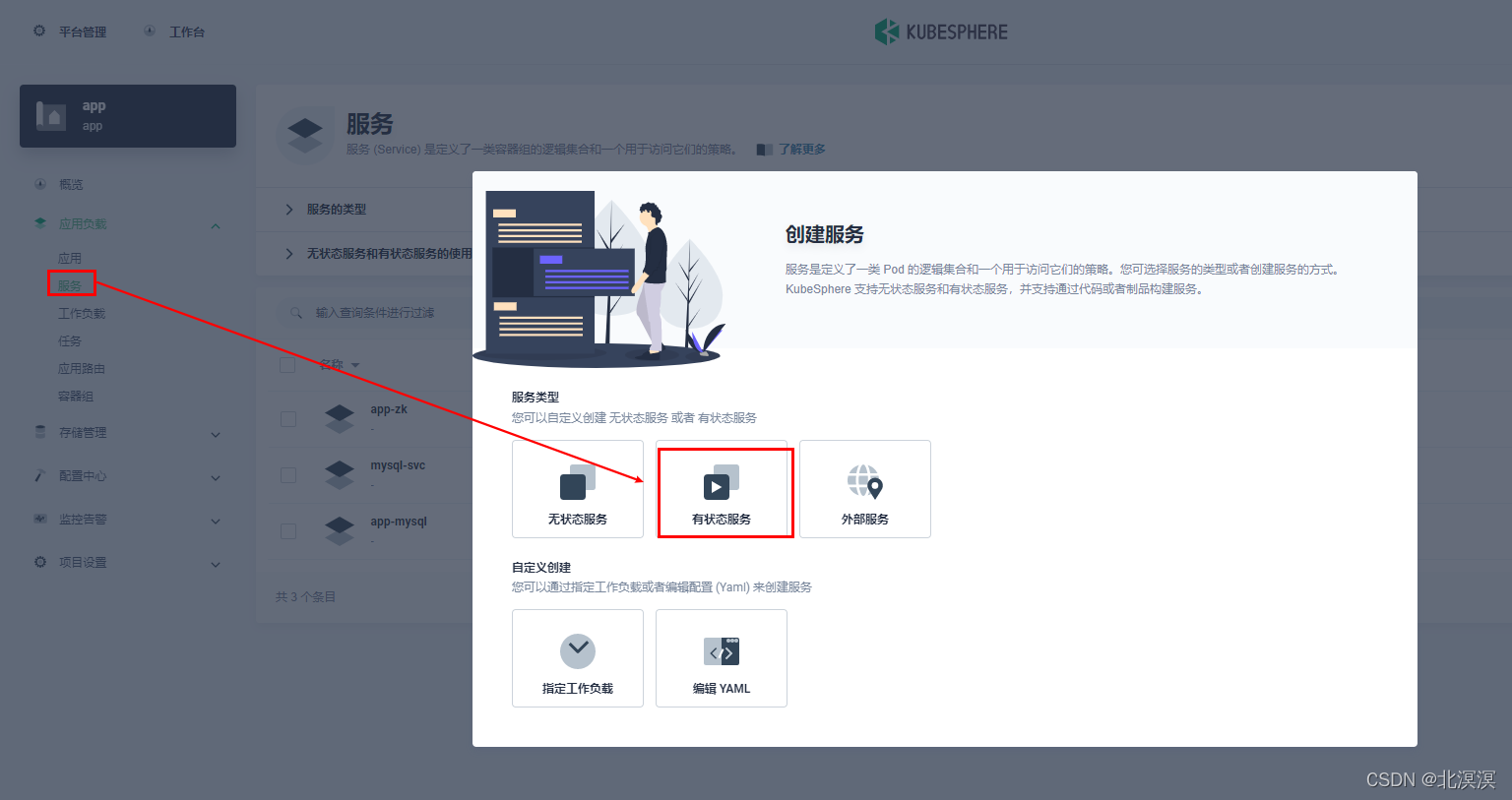Click the 共 3 个条目 count text
This screenshot has height=800, width=1512.
point(306,597)
